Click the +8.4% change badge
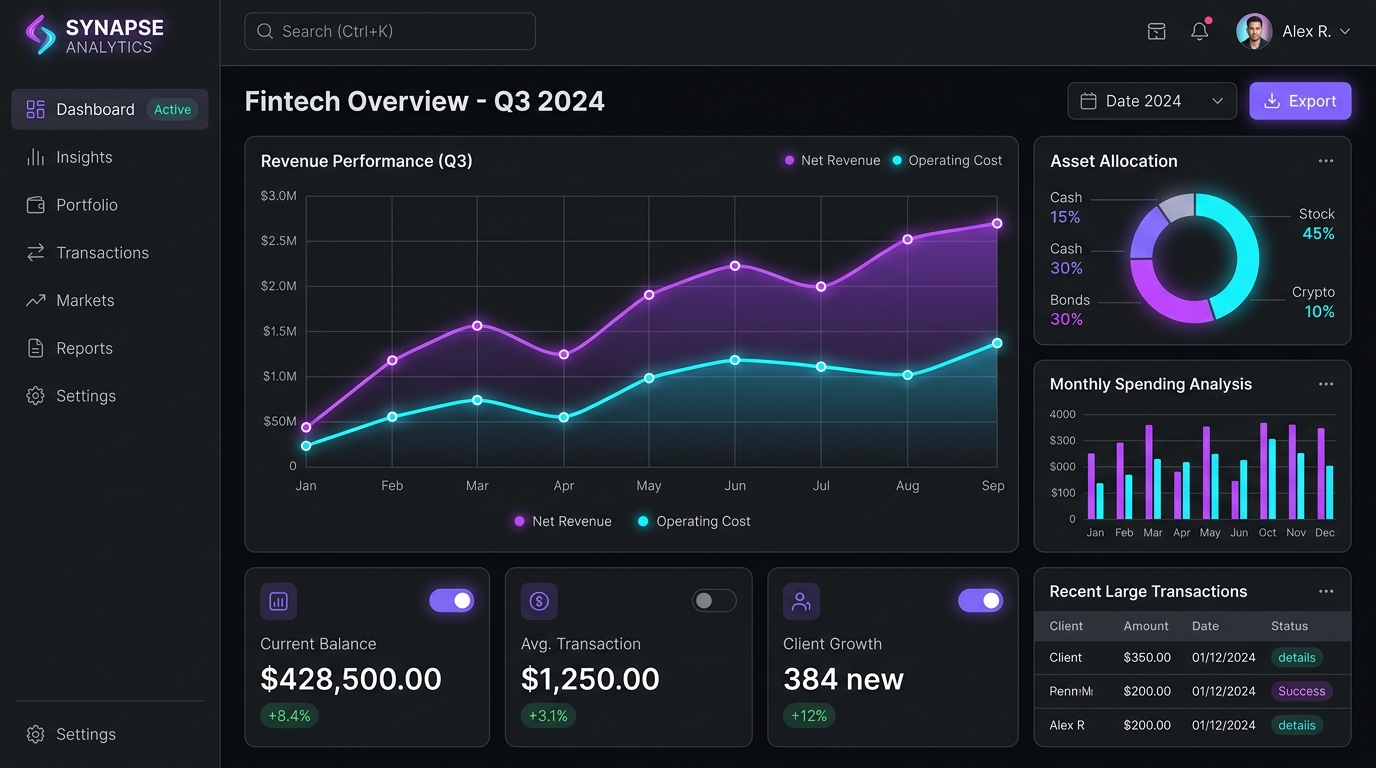The width and height of the screenshot is (1376, 768). click(289, 716)
